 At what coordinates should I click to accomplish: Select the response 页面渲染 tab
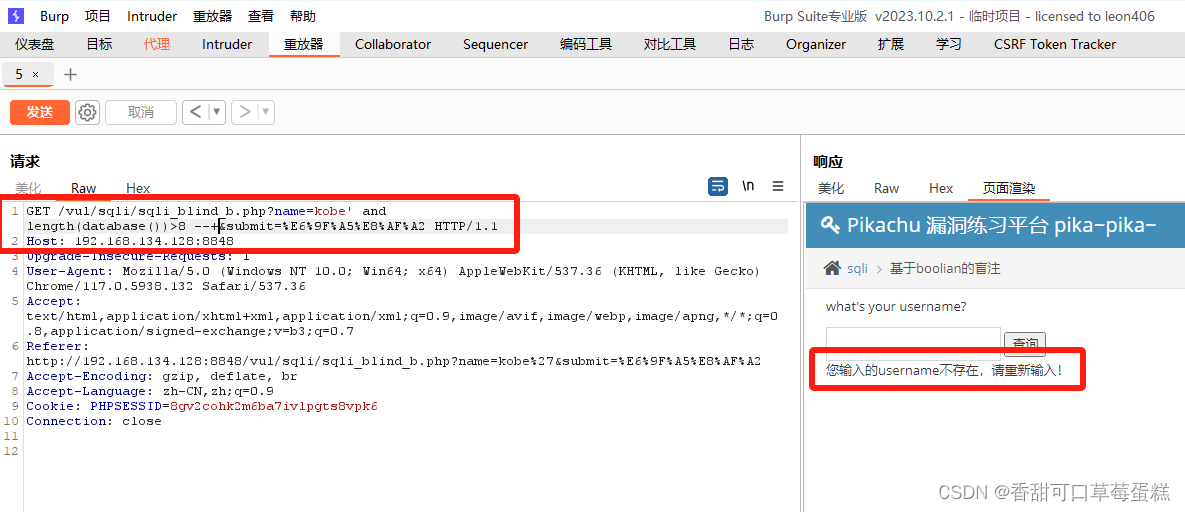point(1009,188)
